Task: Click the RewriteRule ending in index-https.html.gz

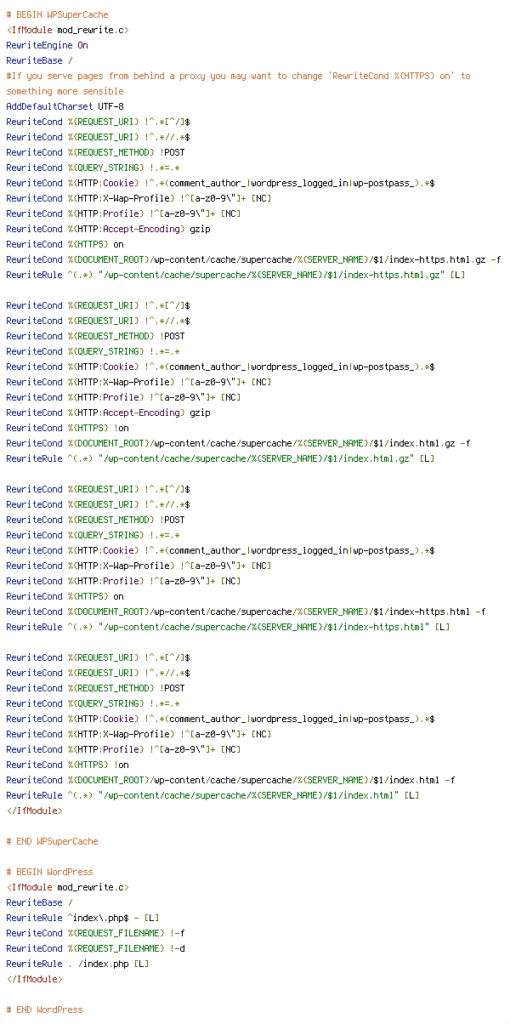Action: pos(236,275)
